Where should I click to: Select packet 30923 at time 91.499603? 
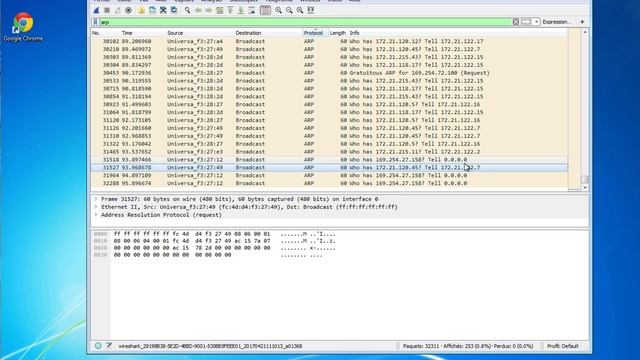[x=329, y=104]
